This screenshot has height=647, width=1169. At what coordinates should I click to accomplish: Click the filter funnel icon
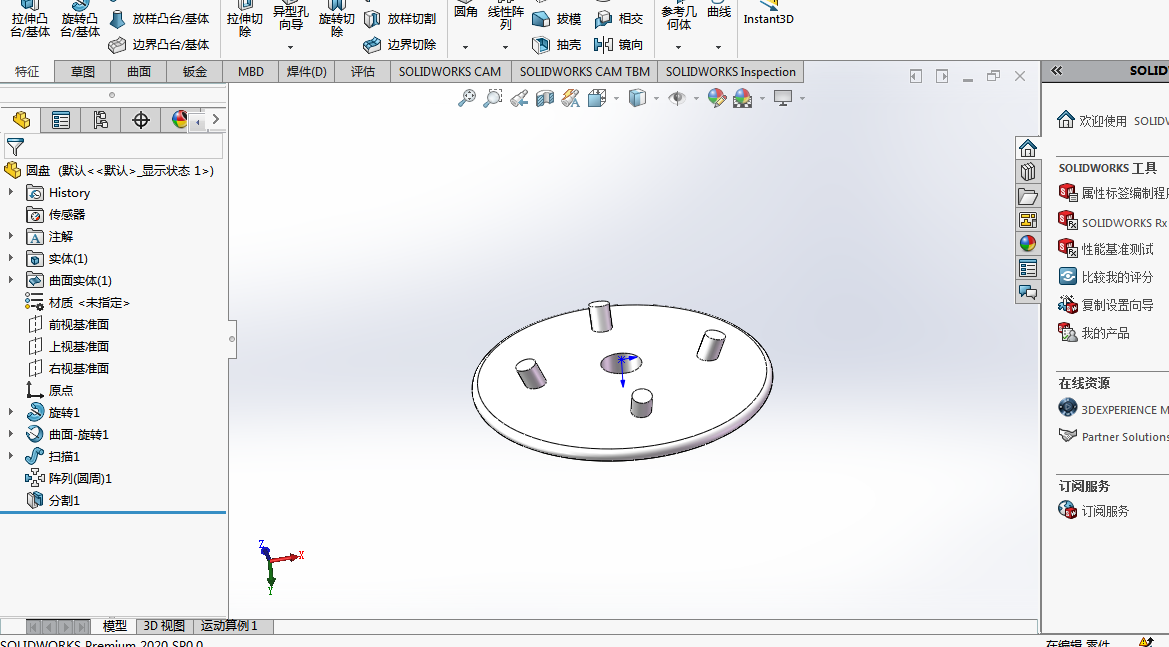tap(15, 147)
